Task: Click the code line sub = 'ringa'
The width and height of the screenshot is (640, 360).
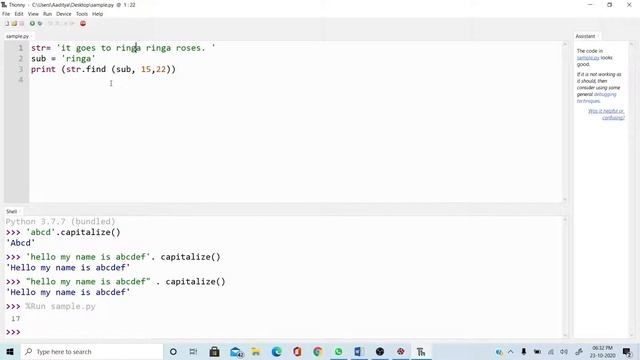Action: [x=63, y=58]
